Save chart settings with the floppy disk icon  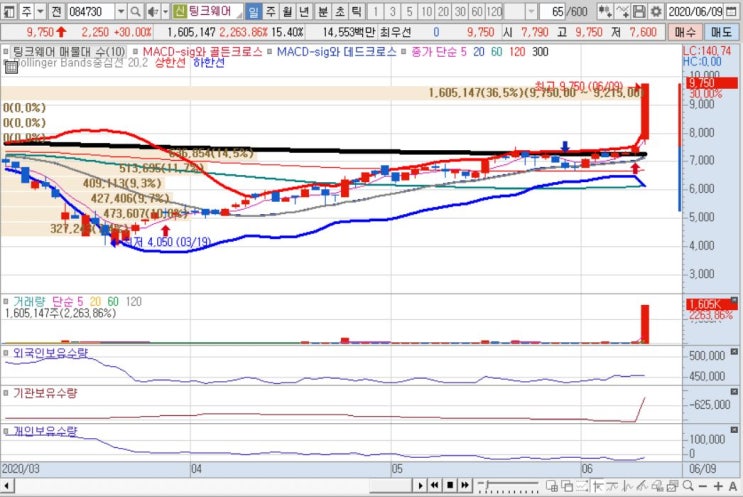[639, 11]
